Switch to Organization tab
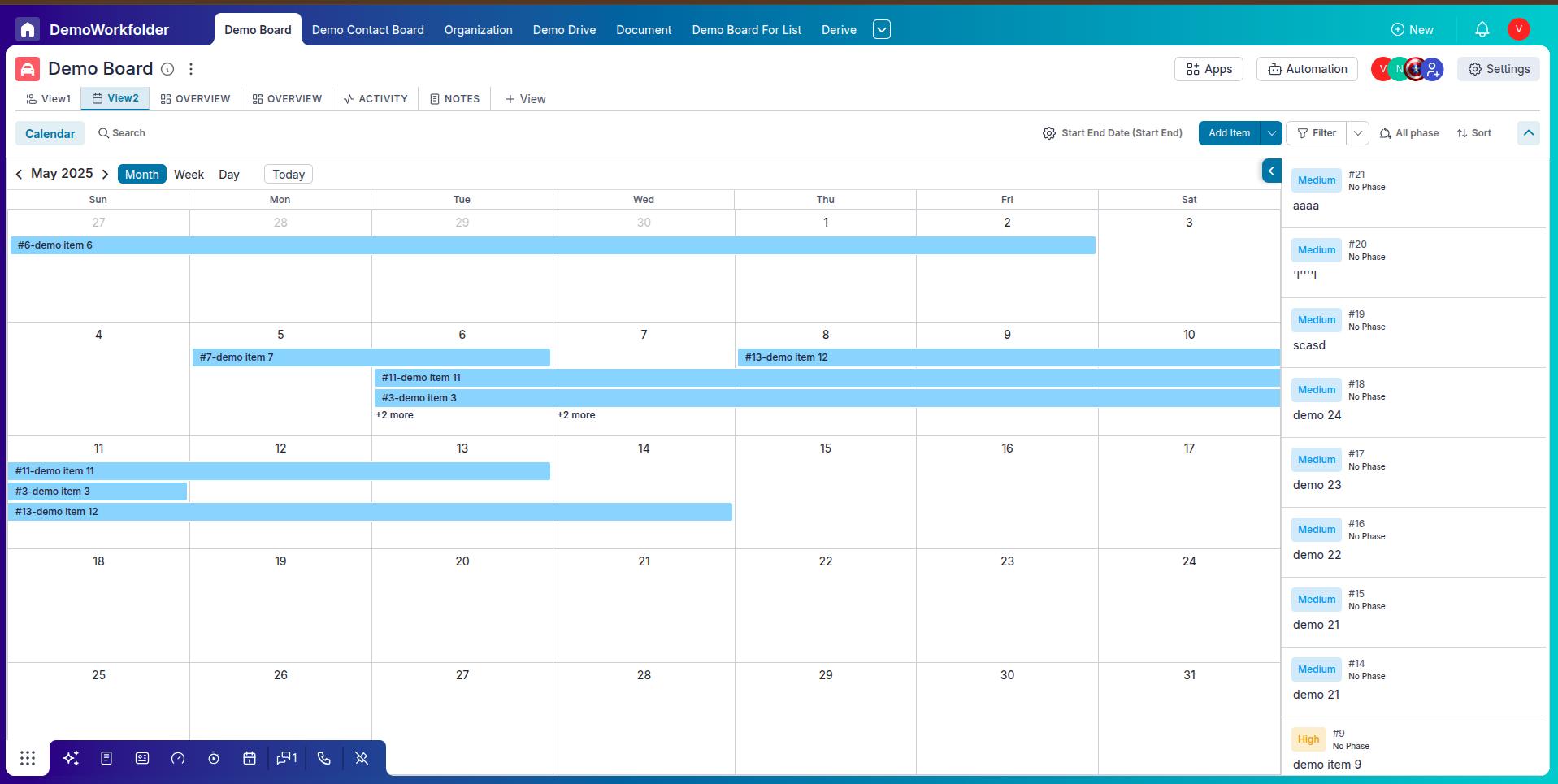This screenshot has height=784, width=1558. 479,30
